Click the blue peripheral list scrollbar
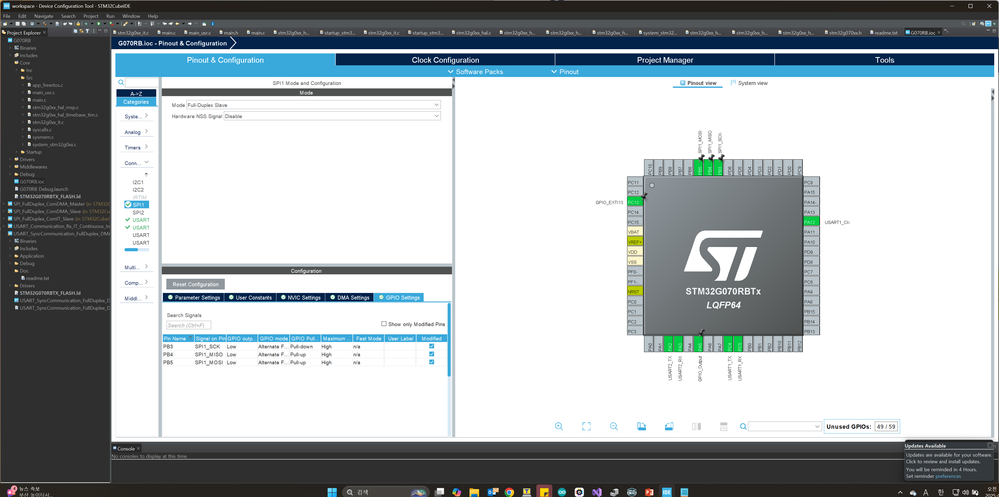This screenshot has width=999, height=497. coord(132,250)
